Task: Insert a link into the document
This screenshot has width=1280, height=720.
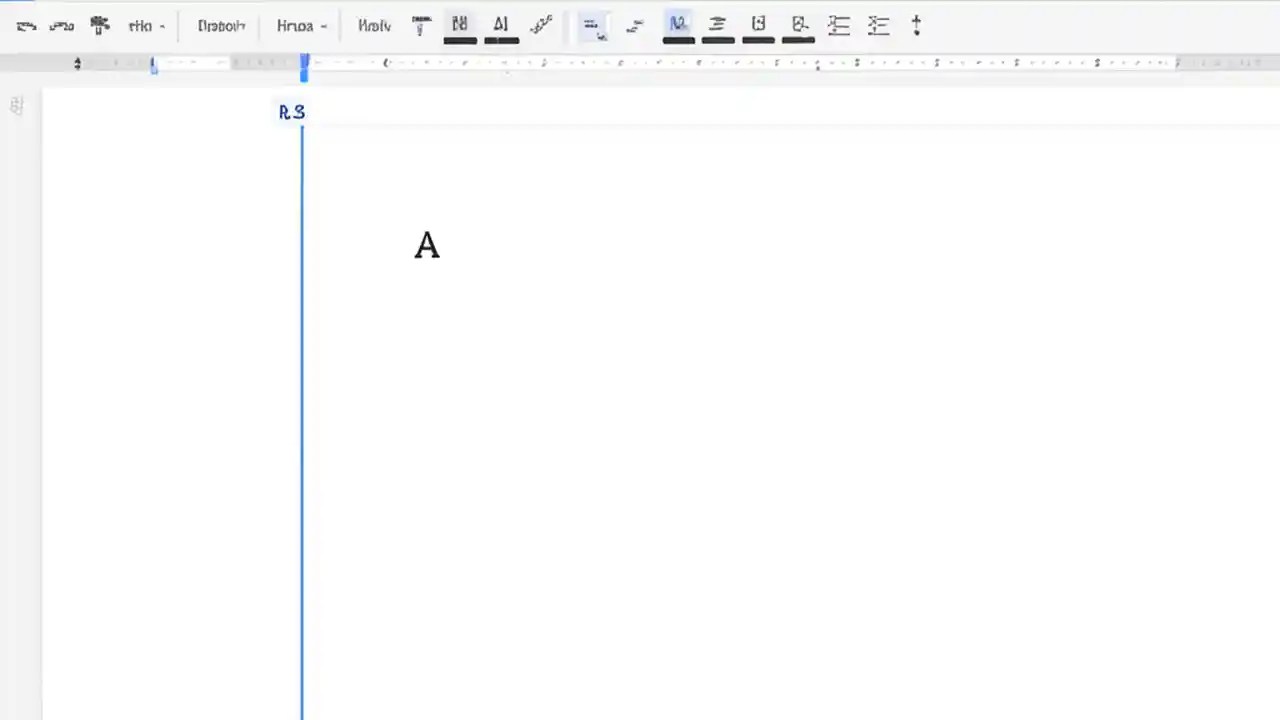Action: [x=635, y=25]
